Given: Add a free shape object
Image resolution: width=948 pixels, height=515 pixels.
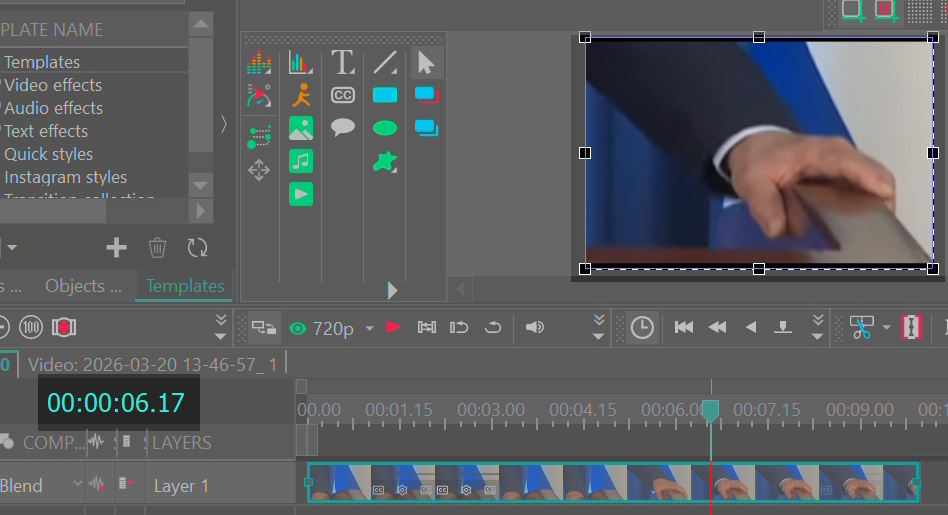Looking at the screenshot, I should pyautogui.click(x=385, y=162).
